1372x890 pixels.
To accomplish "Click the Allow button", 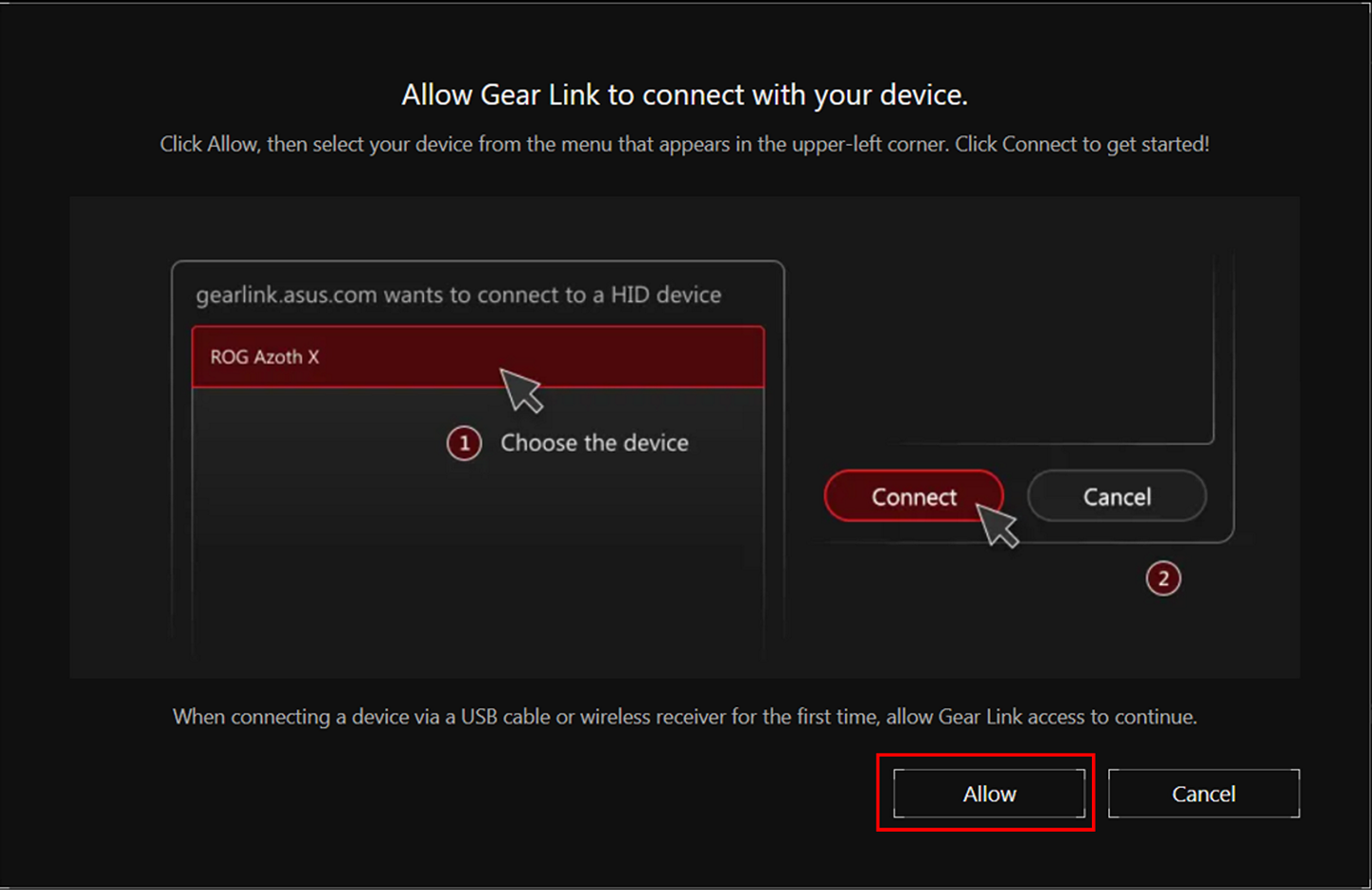I will 989,794.
